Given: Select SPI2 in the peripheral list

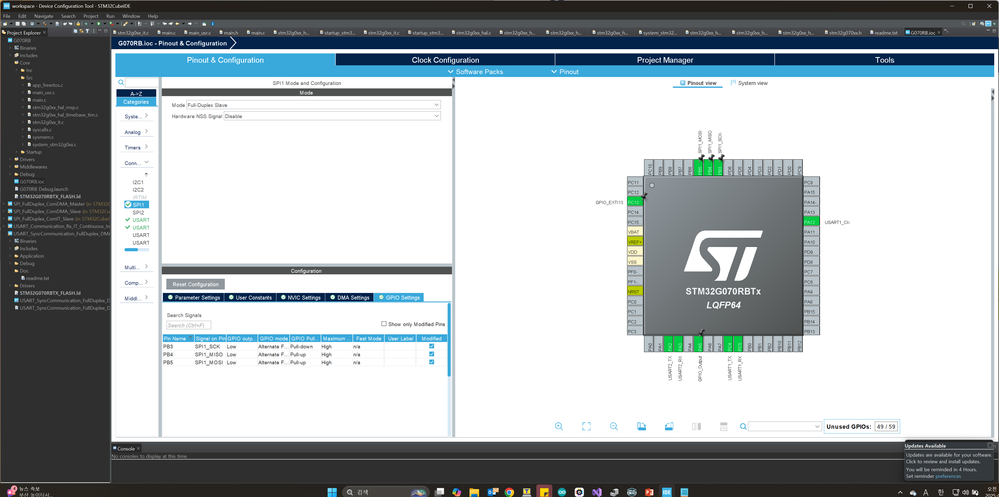Looking at the screenshot, I should [x=138, y=212].
